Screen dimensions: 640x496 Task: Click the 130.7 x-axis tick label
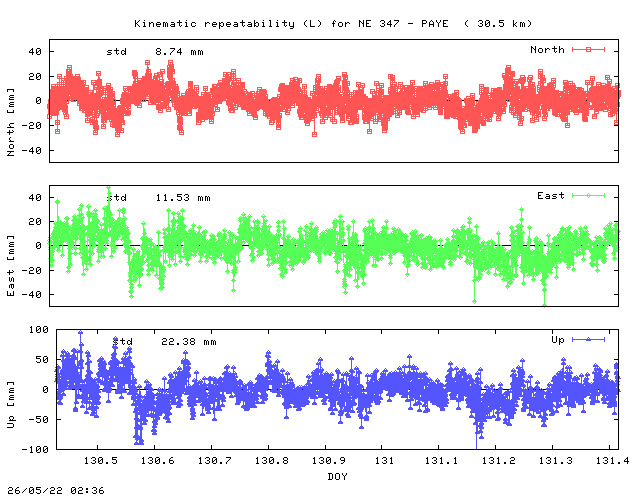(x=215, y=461)
